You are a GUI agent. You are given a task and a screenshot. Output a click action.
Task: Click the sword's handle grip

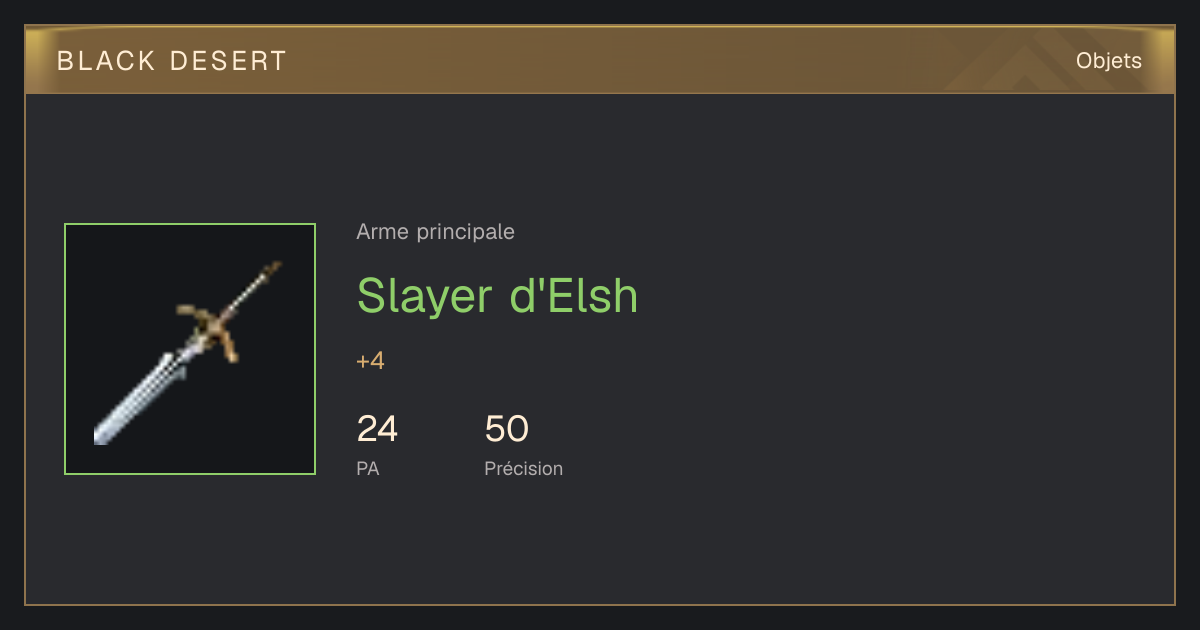246,294
